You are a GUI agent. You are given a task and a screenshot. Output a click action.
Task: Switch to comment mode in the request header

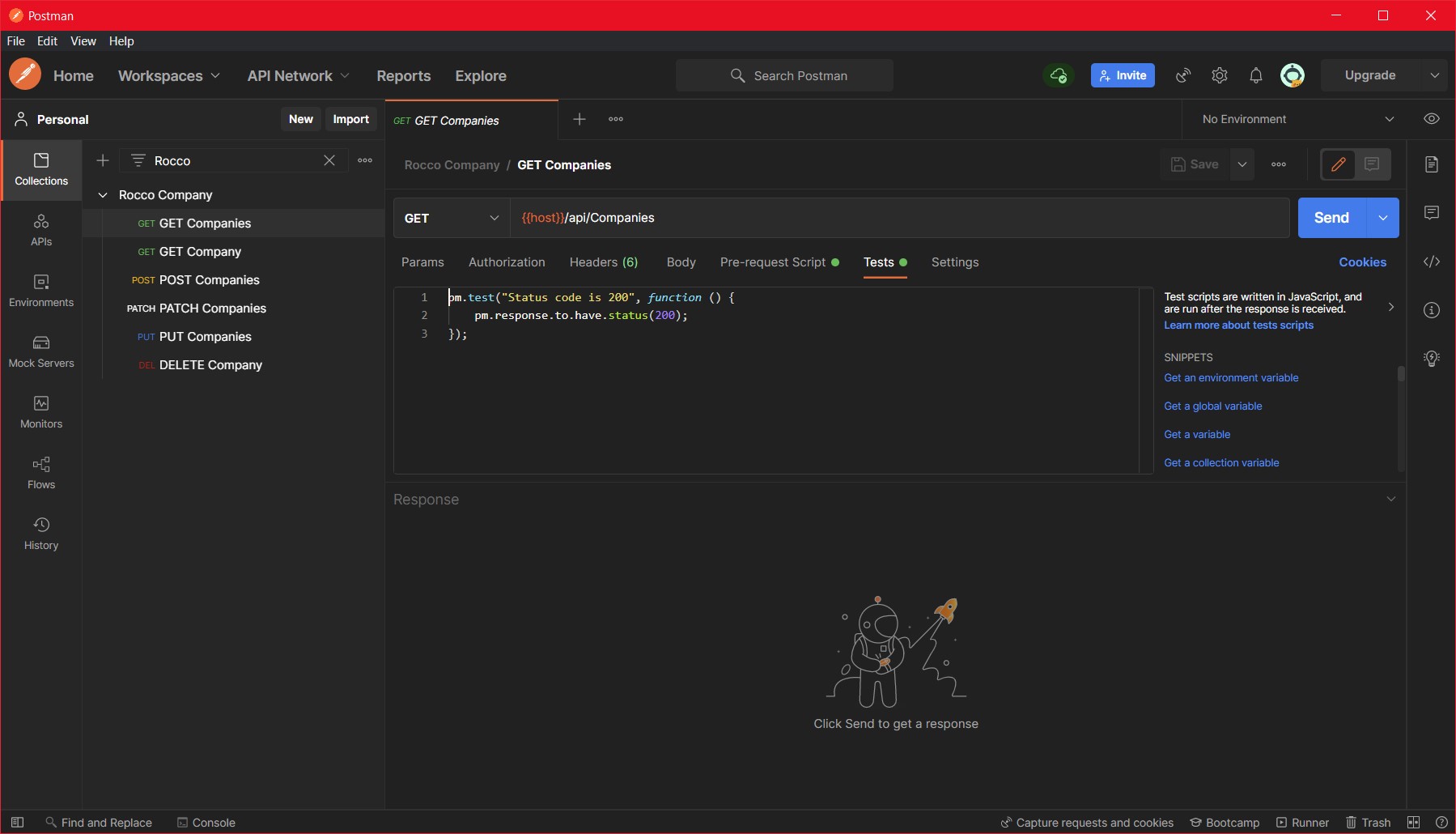(1372, 164)
